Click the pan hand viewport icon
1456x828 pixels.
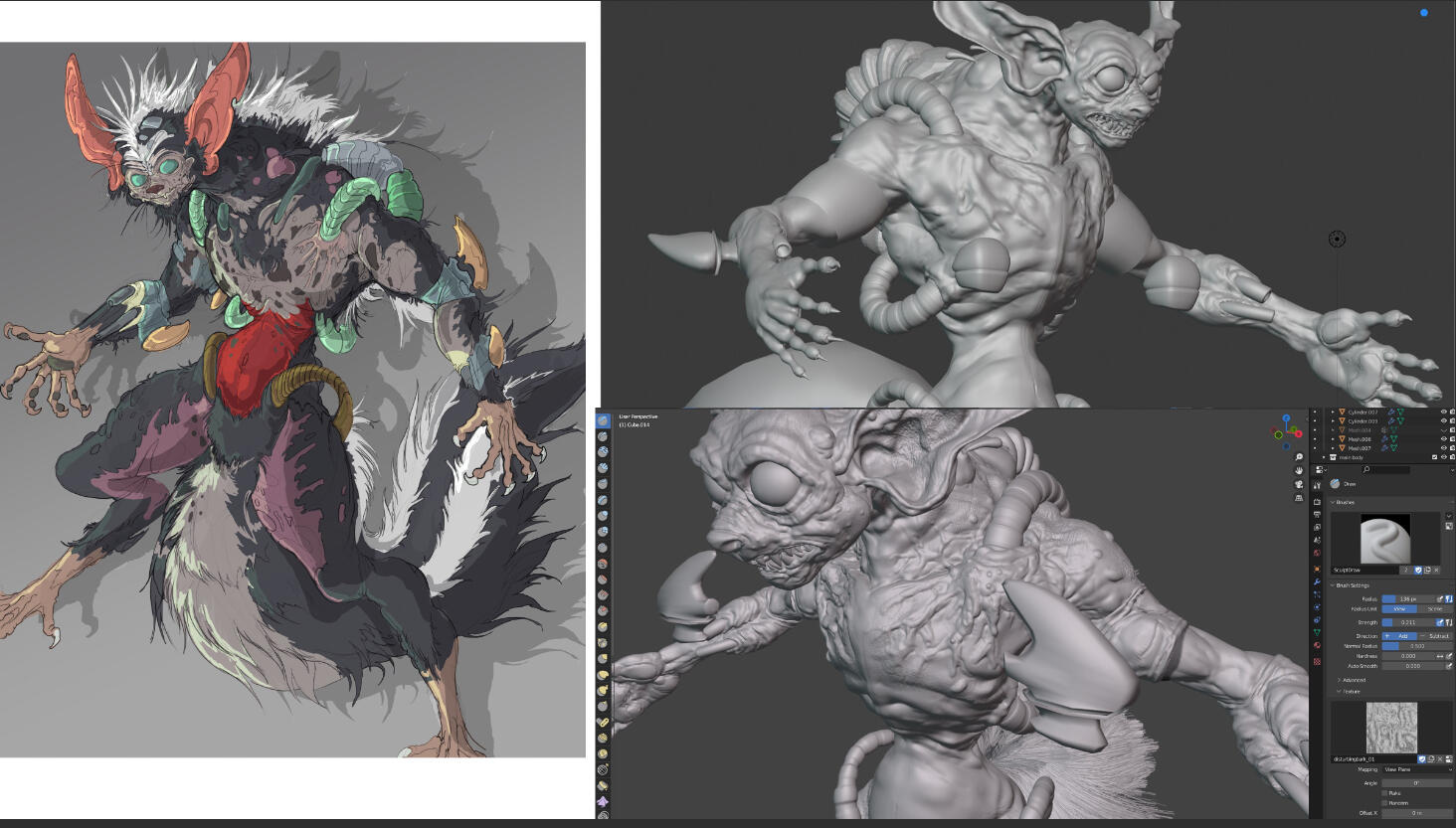coord(1299,470)
